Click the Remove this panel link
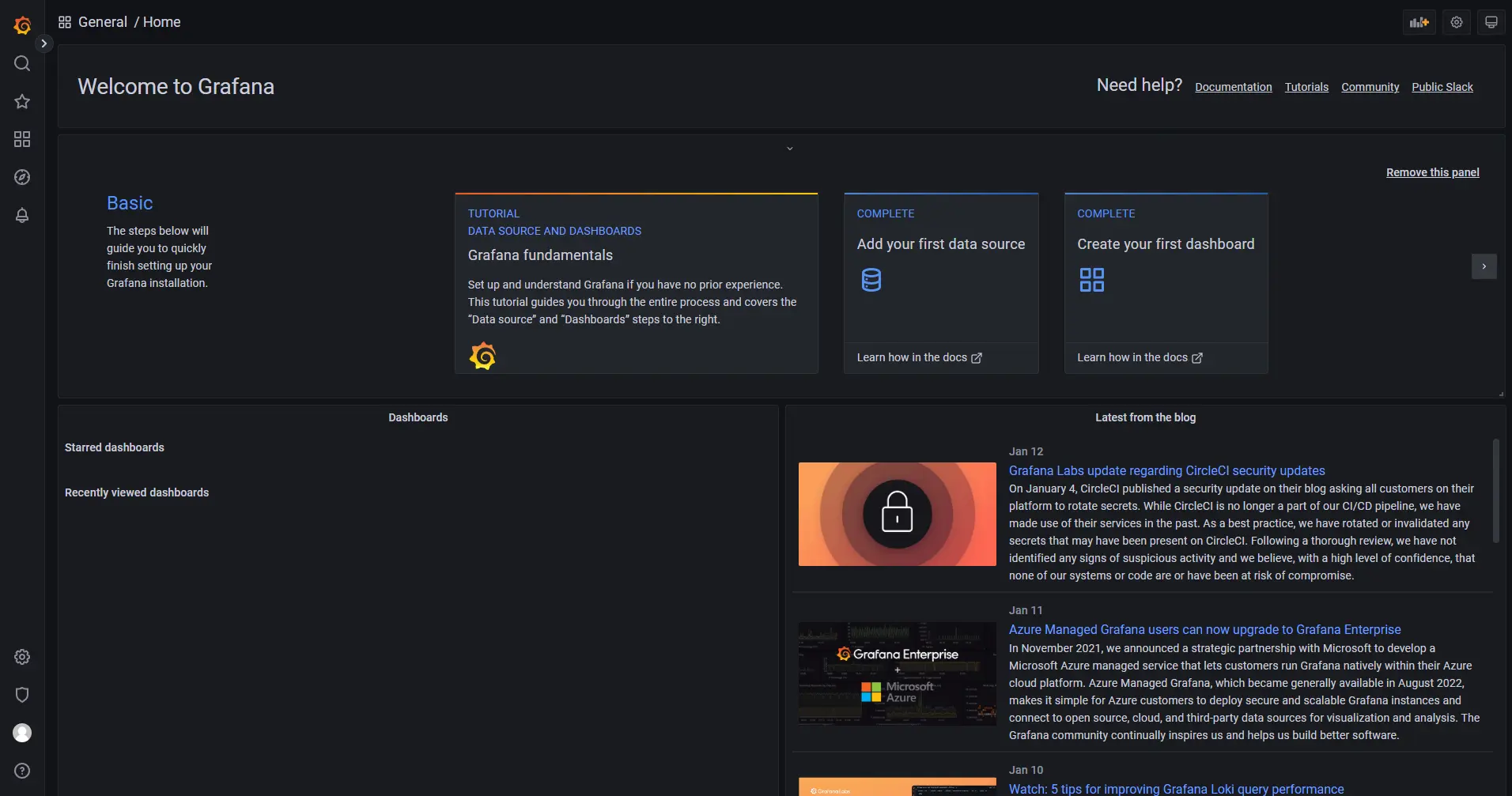The image size is (1512, 796). click(x=1432, y=172)
